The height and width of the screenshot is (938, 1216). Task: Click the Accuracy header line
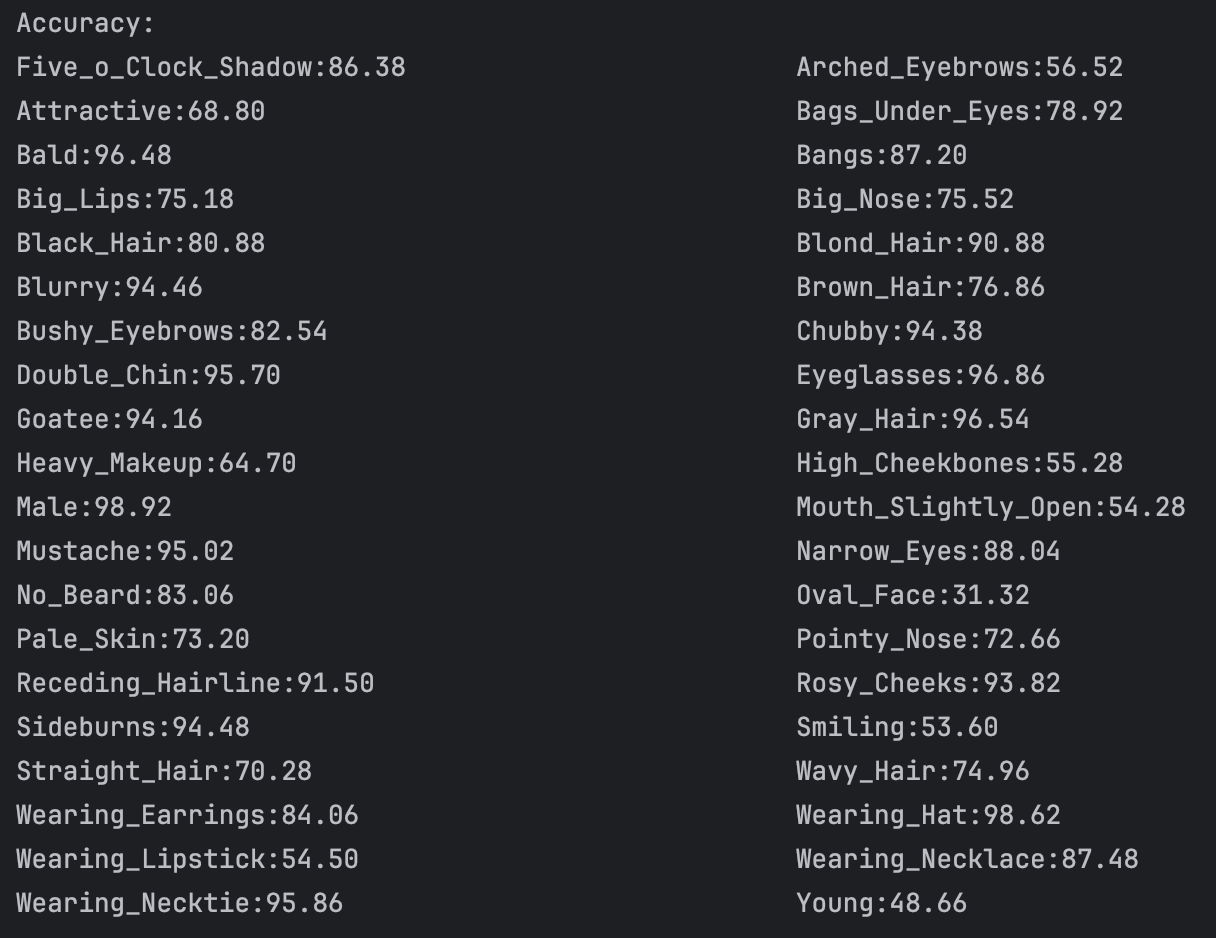tap(86, 24)
